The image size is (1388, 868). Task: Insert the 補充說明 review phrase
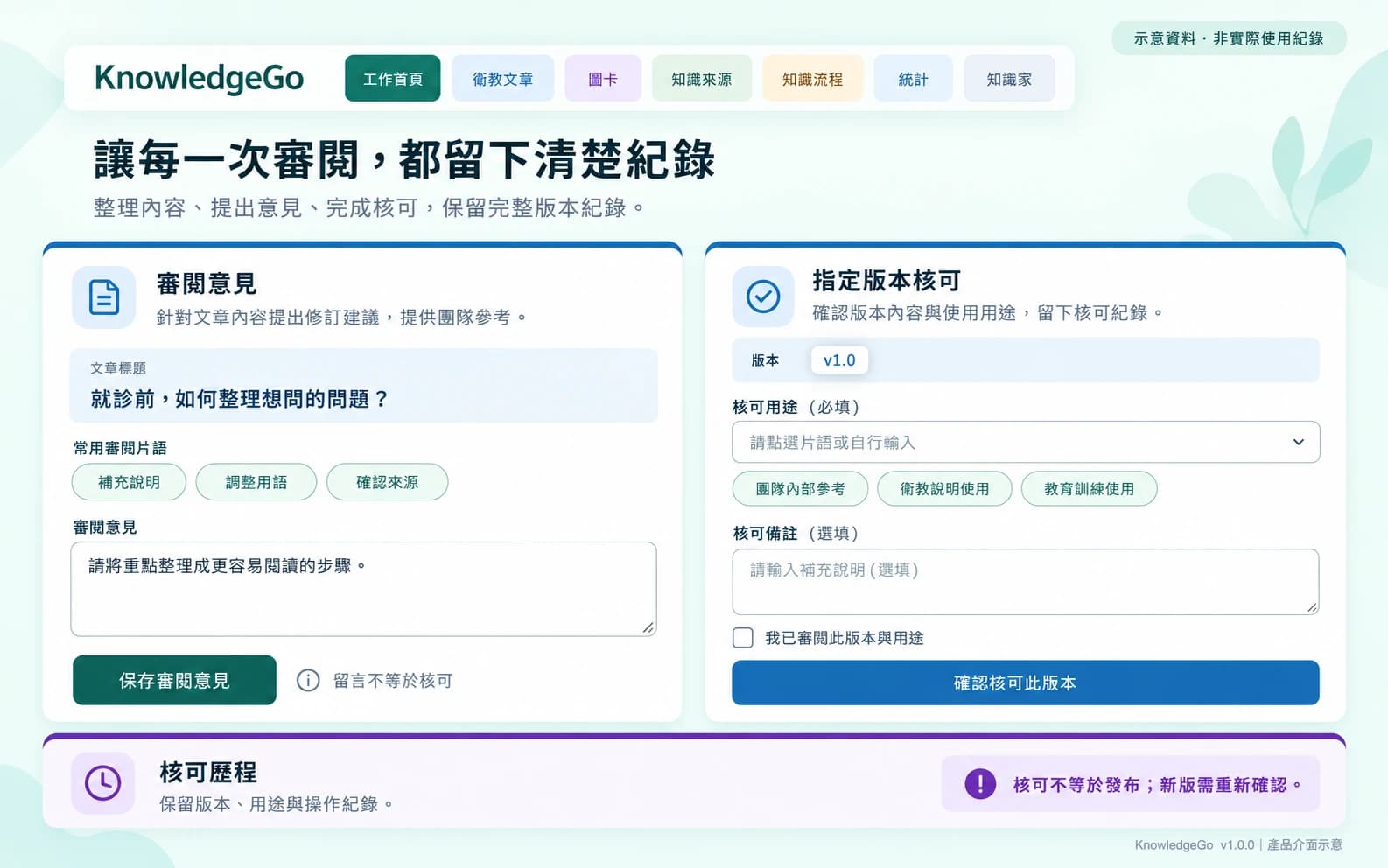coord(129,482)
